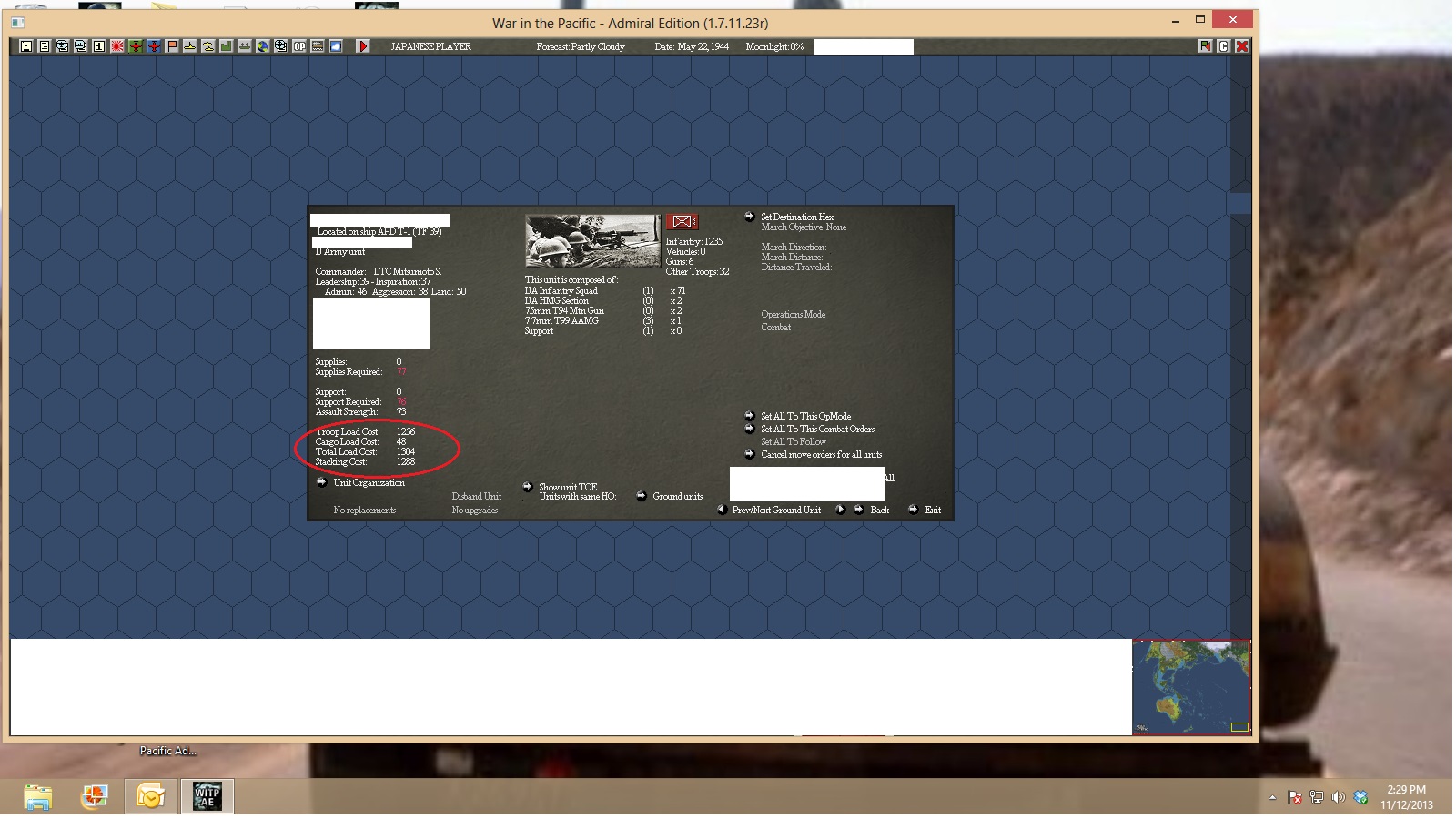This screenshot has width=1456, height=819.
Task: Open Unit Organization
Action: [369, 482]
